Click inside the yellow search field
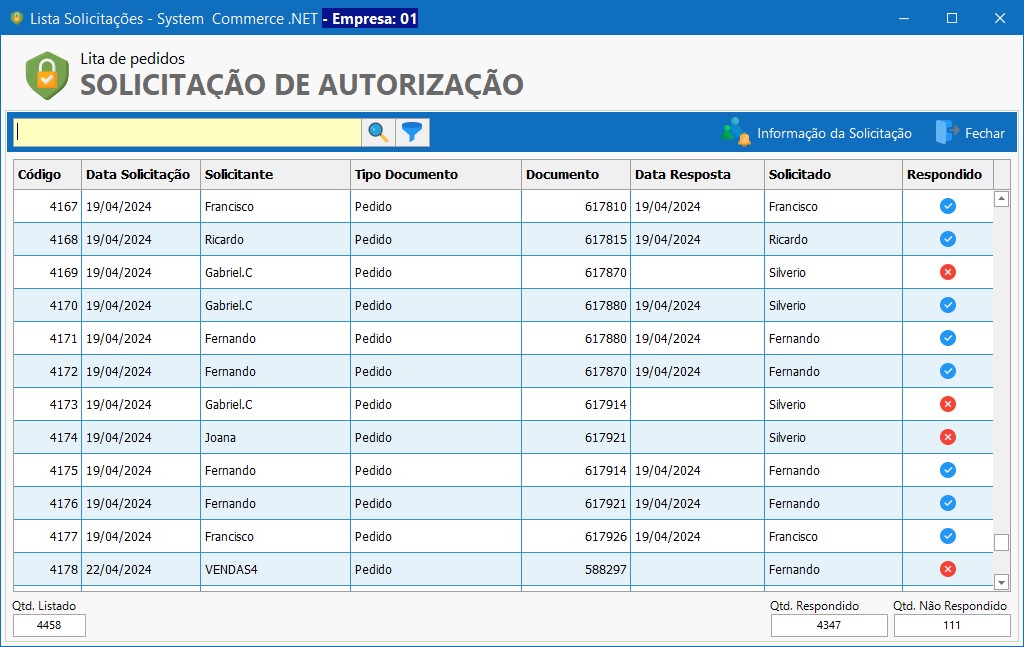 [x=185, y=130]
